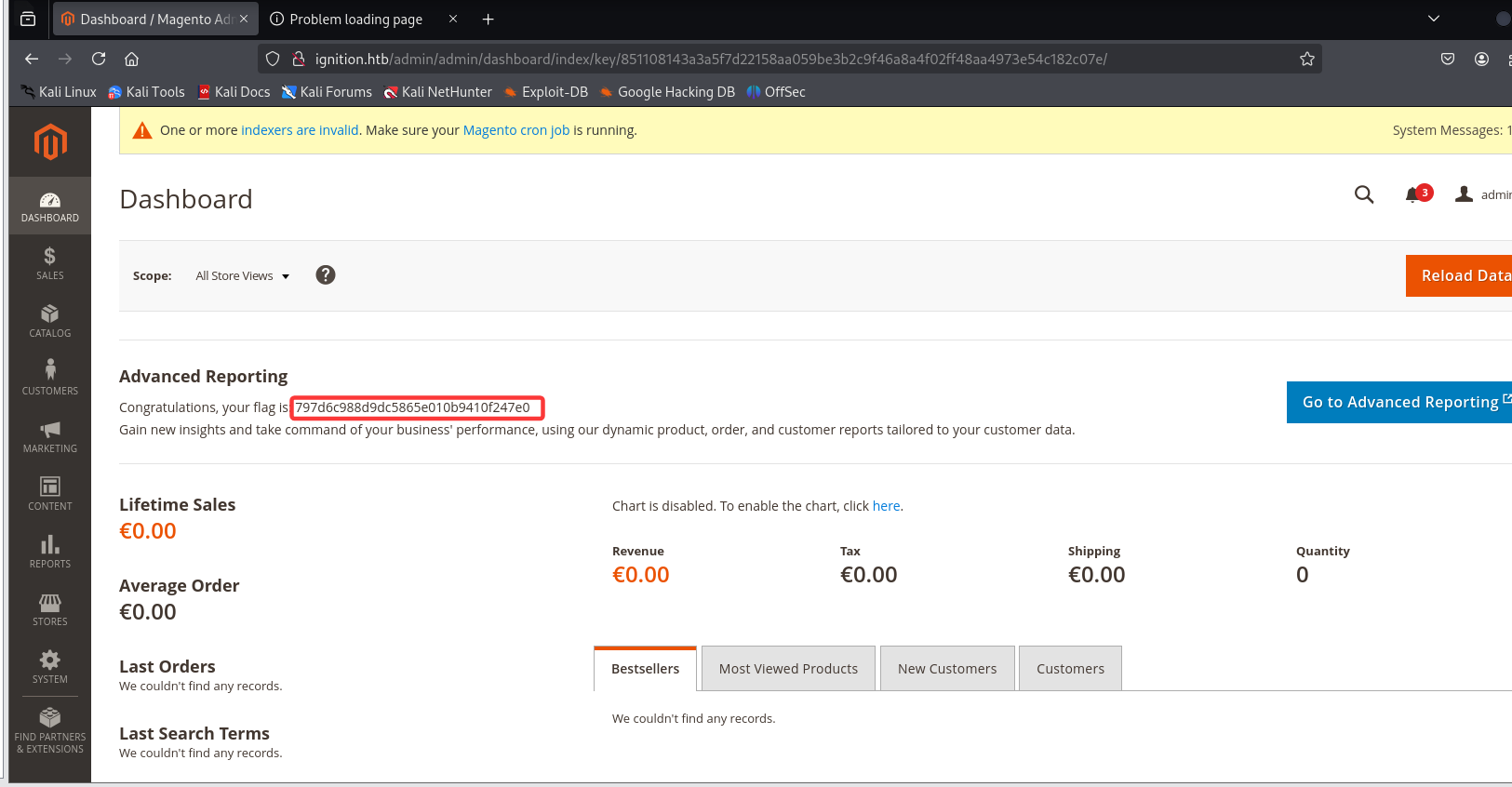1512x787 pixels.
Task: Click the flag value 797d6c988d9dc5865e010b9410f247e0
Action: (412, 407)
